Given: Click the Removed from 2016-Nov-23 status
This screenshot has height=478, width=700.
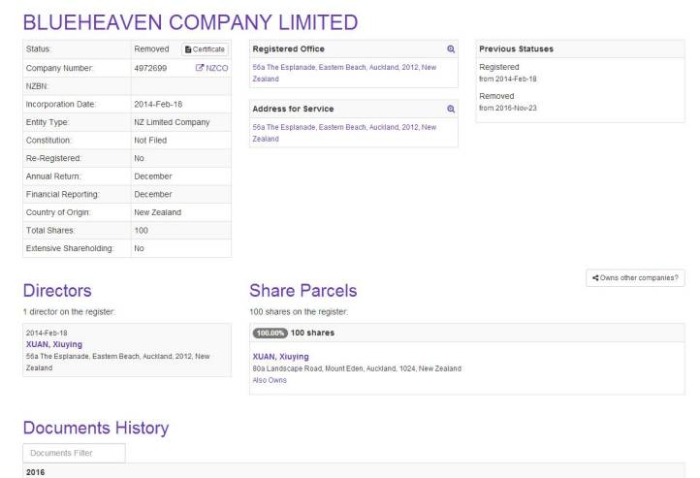Looking at the screenshot, I should click(508, 102).
